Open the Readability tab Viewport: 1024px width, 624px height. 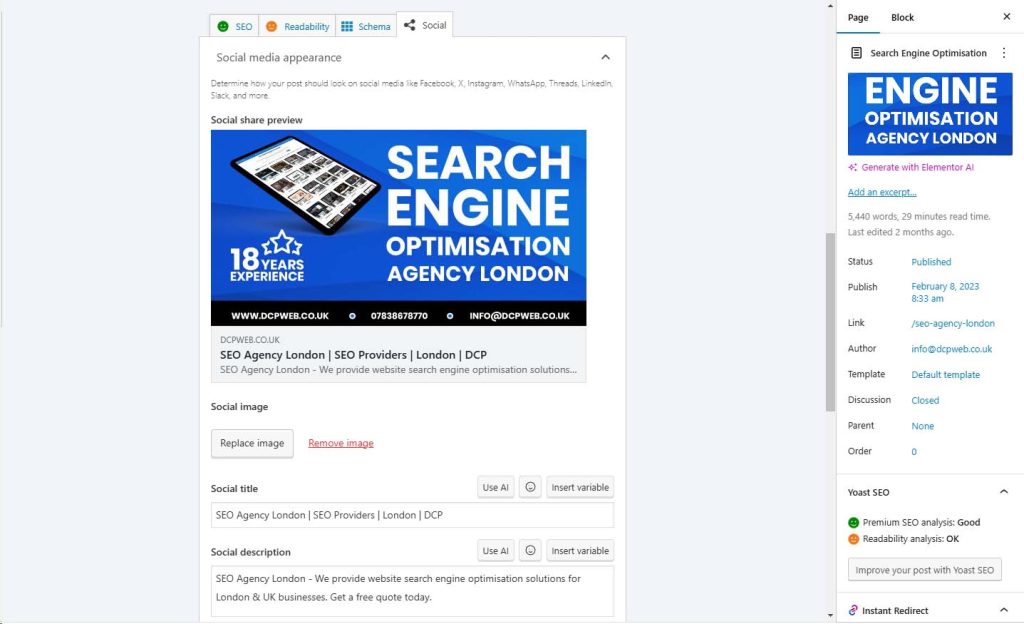pos(297,26)
